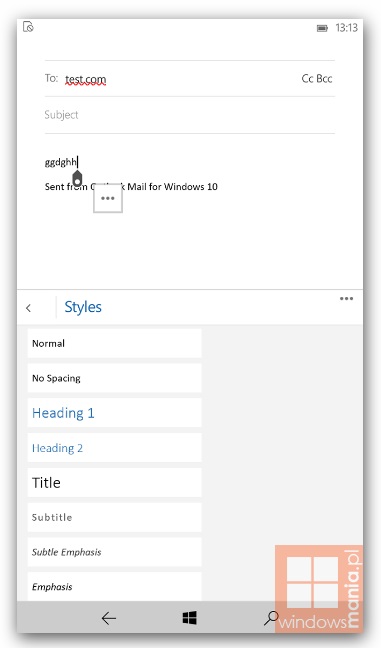Select the Subtitle style
This screenshot has width=381, height=648.
point(114,517)
